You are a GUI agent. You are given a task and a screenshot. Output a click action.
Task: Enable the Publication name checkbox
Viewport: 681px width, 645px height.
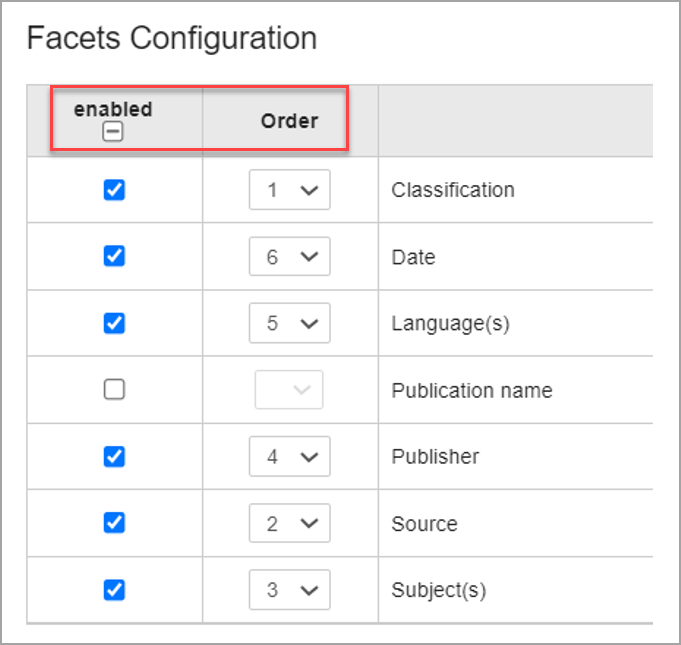pos(114,389)
